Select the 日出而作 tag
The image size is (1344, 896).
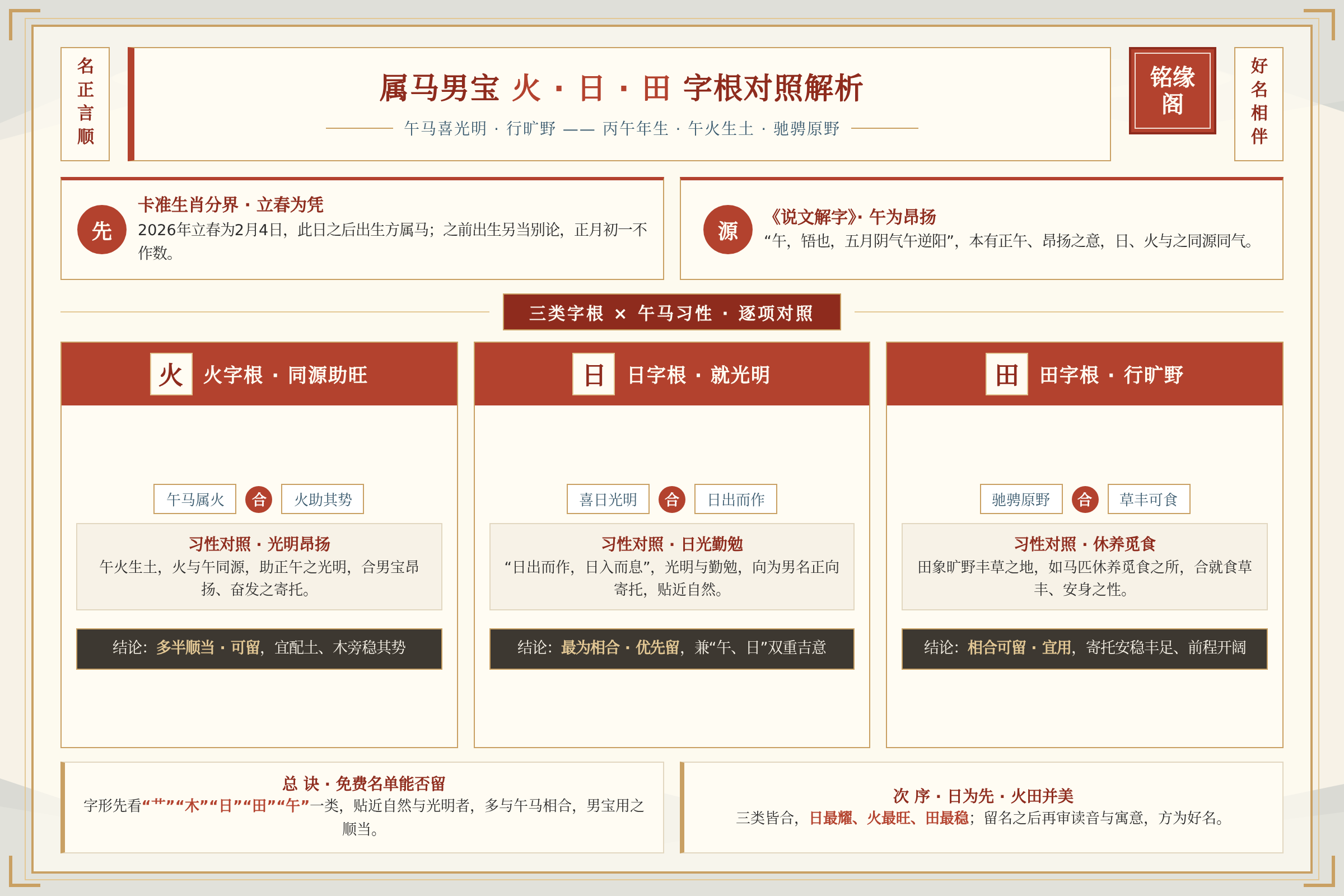pyautogui.click(x=735, y=500)
